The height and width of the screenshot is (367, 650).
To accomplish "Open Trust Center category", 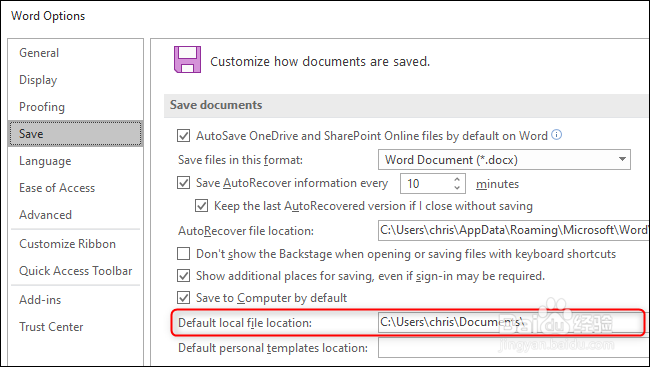I will 51,327.
